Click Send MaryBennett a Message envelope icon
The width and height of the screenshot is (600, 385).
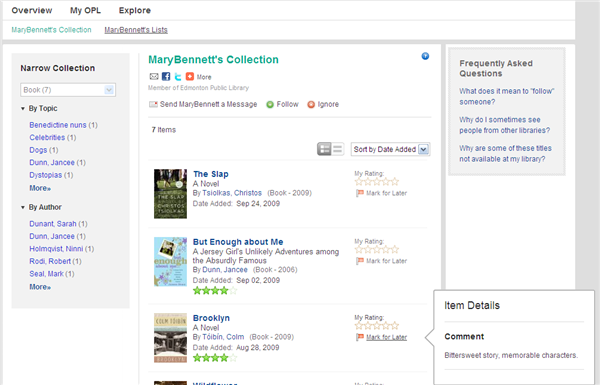click(153, 104)
